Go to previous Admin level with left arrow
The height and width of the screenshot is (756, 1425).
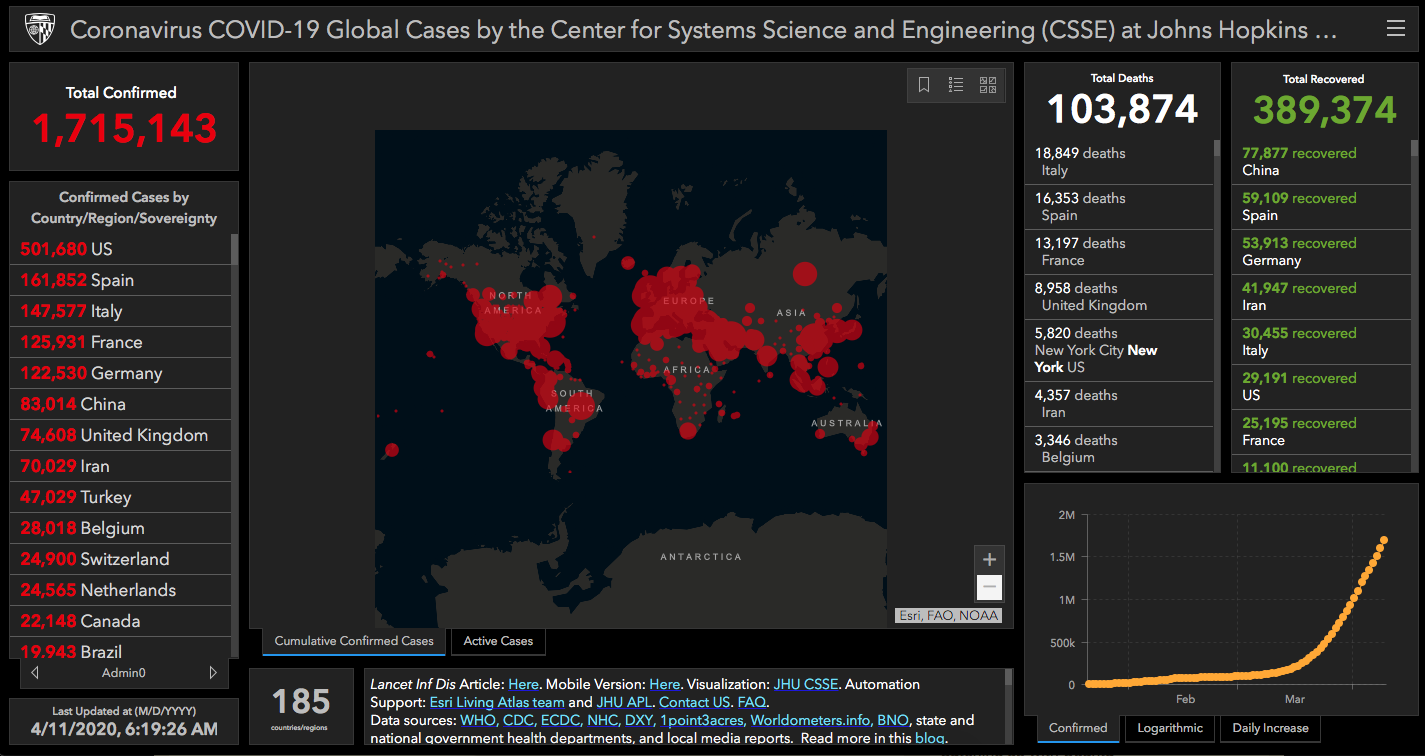pos(36,673)
